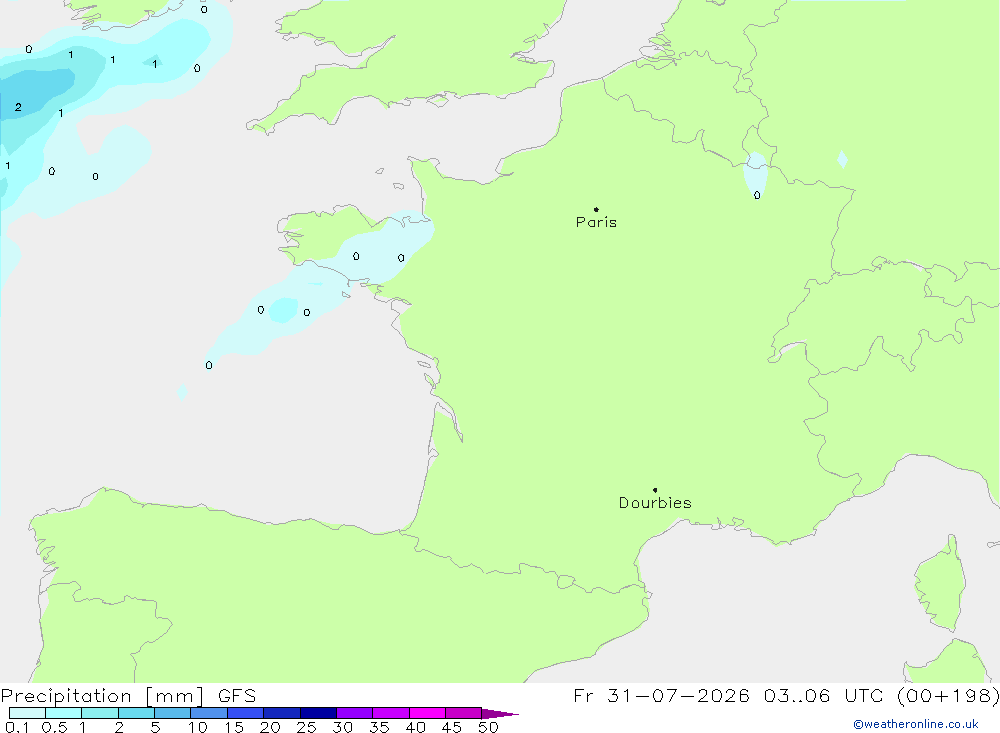Click the "03..06 UTC" time text
The height and width of the screenshot is (733, 1000).
pyautogui.click(x=823, y=695)
